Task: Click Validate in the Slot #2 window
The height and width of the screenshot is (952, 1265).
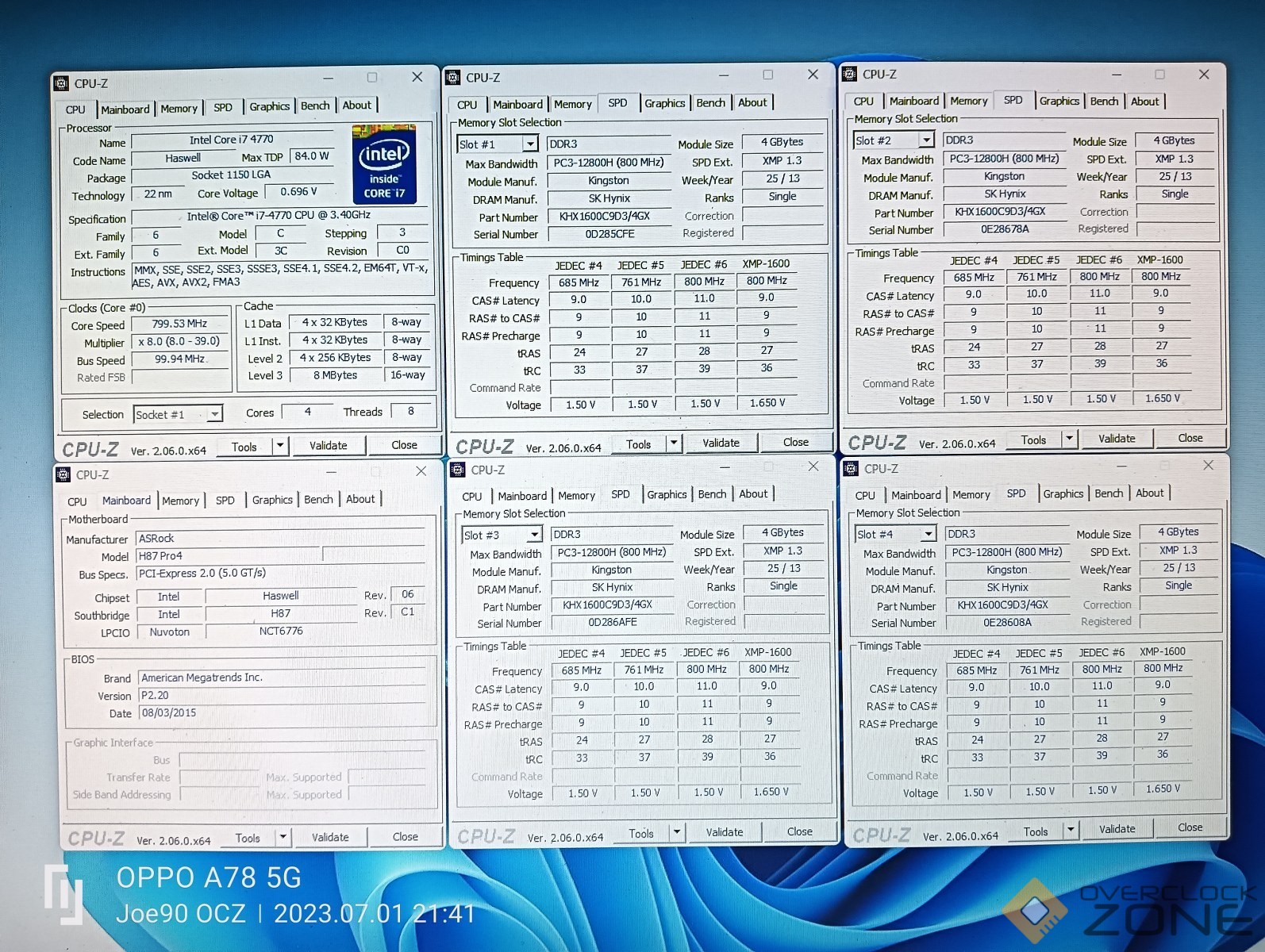Action: 1117,439
